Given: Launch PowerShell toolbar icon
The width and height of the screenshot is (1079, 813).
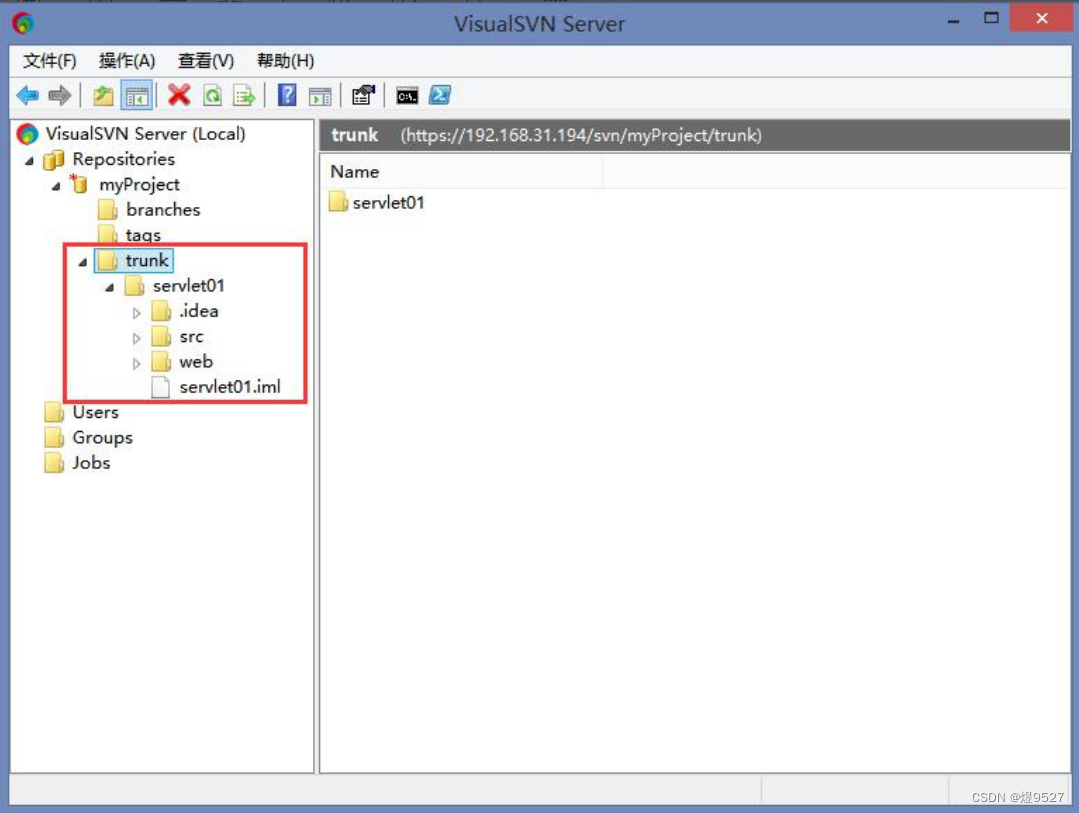Looking at the screenshot, I should tap(440, 95).
